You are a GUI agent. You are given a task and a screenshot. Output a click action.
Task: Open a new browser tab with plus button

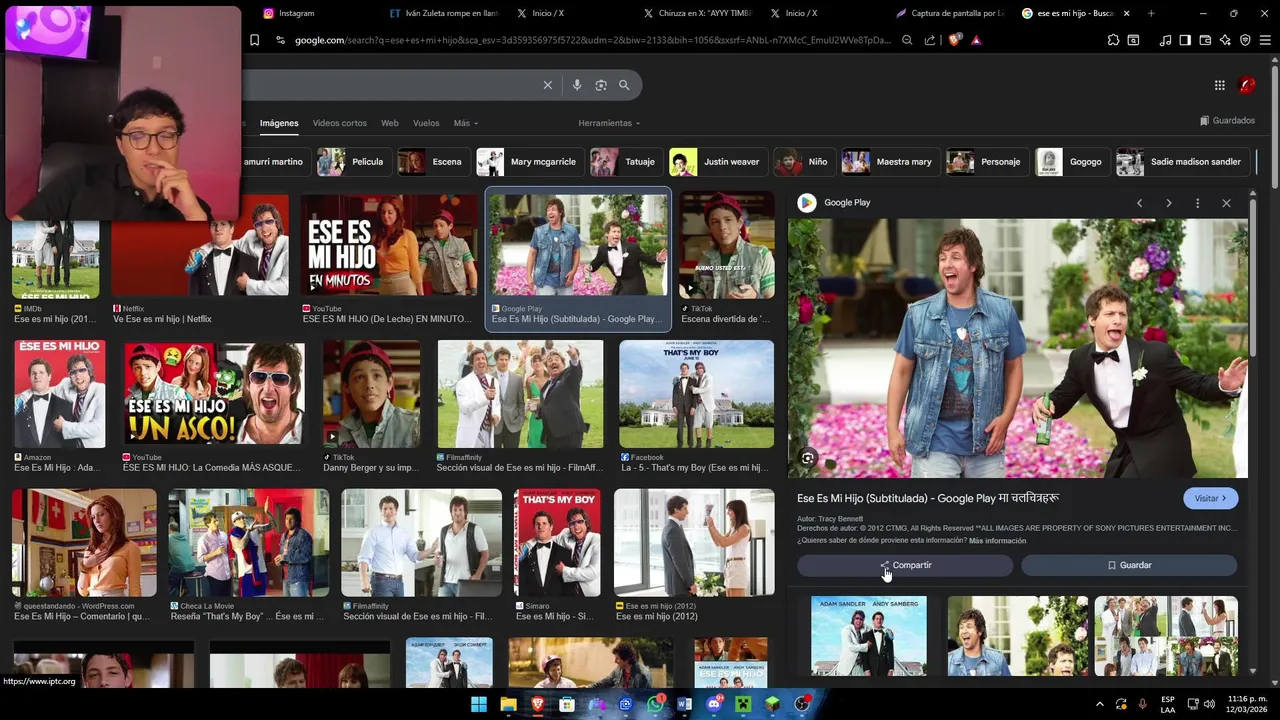pos(1151,13)
